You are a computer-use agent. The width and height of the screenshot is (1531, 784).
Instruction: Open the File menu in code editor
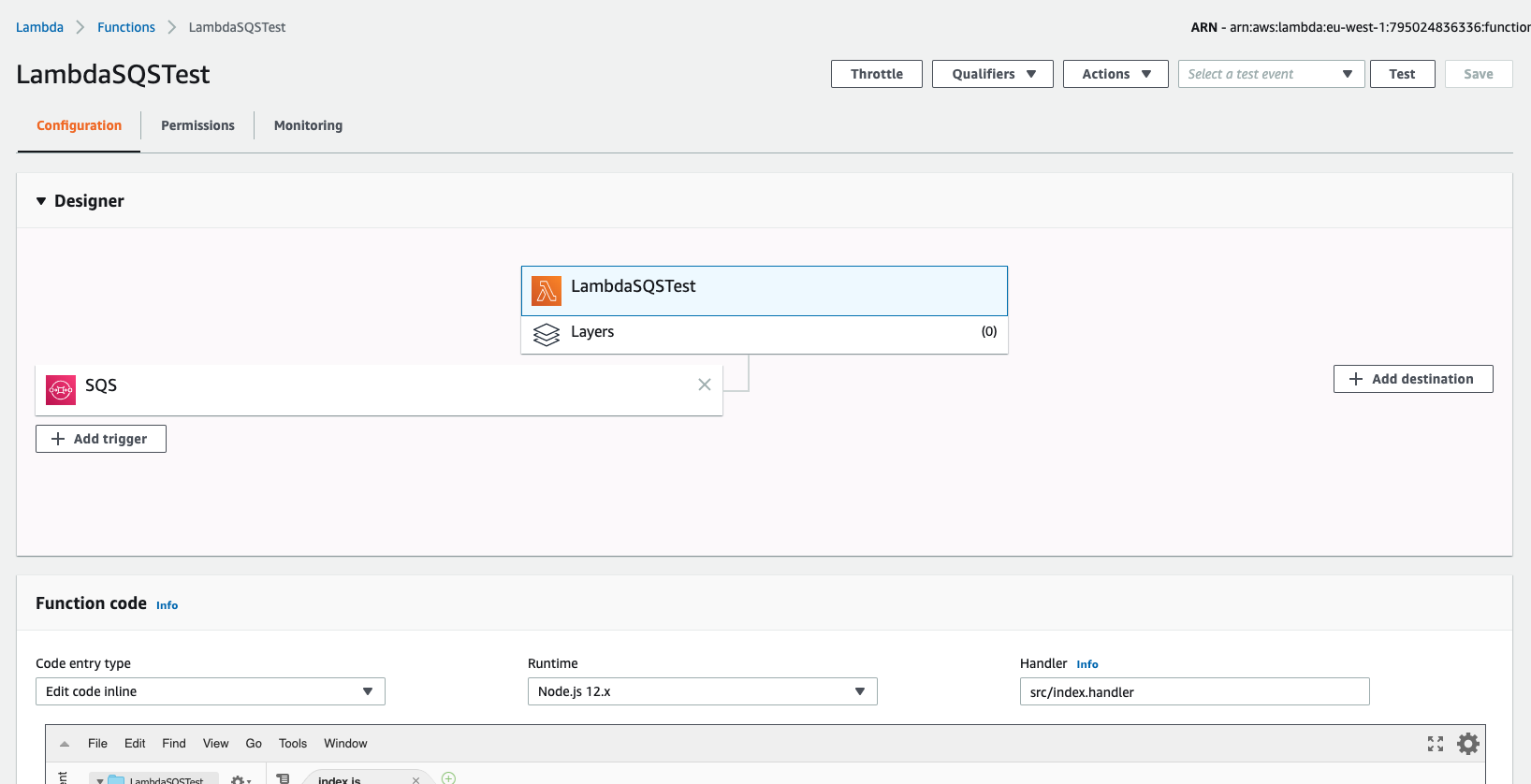point(97,744)
